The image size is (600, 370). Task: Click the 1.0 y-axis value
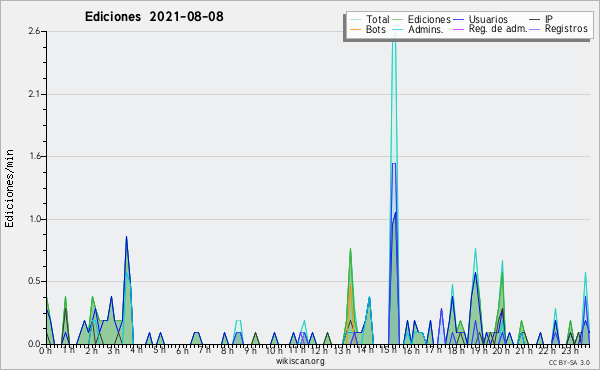34,219
